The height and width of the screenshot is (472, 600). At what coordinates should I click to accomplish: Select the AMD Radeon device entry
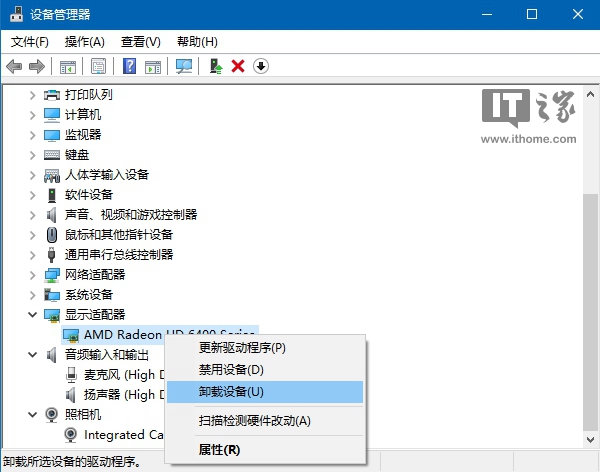pos(160,335)
